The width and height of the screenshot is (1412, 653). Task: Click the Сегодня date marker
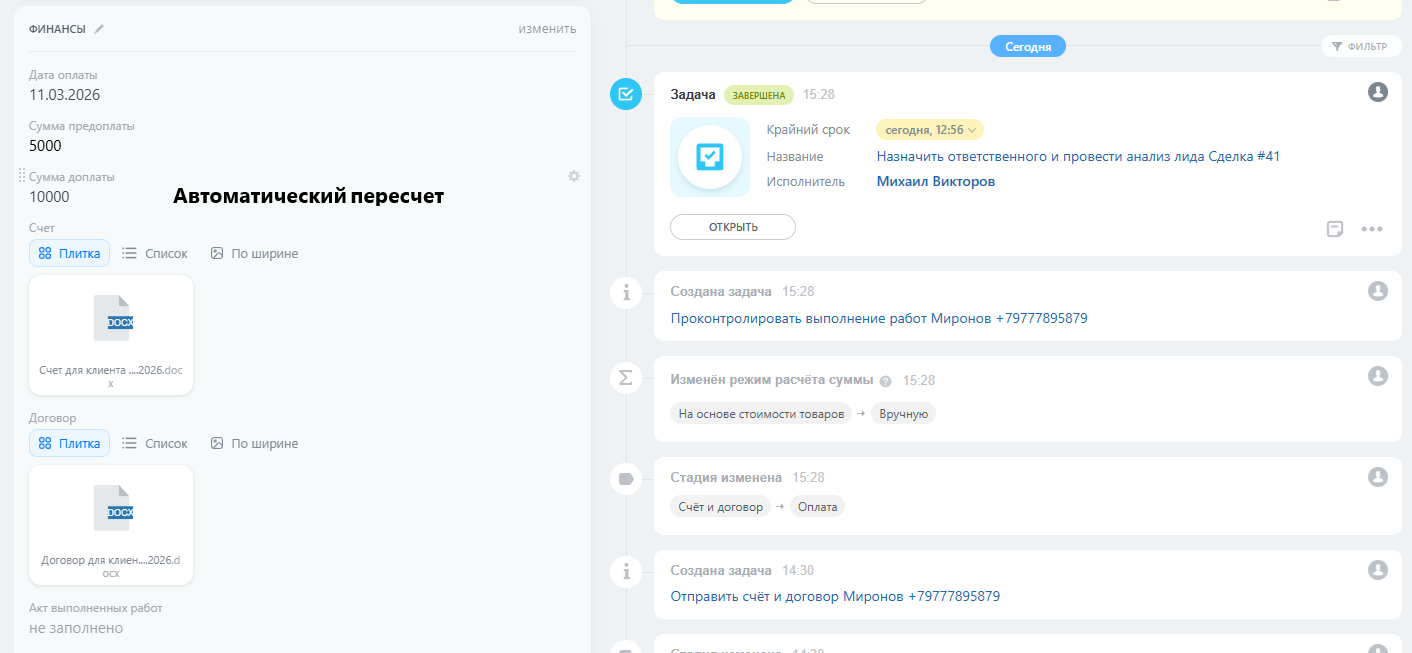click(x=1027, y=46)
